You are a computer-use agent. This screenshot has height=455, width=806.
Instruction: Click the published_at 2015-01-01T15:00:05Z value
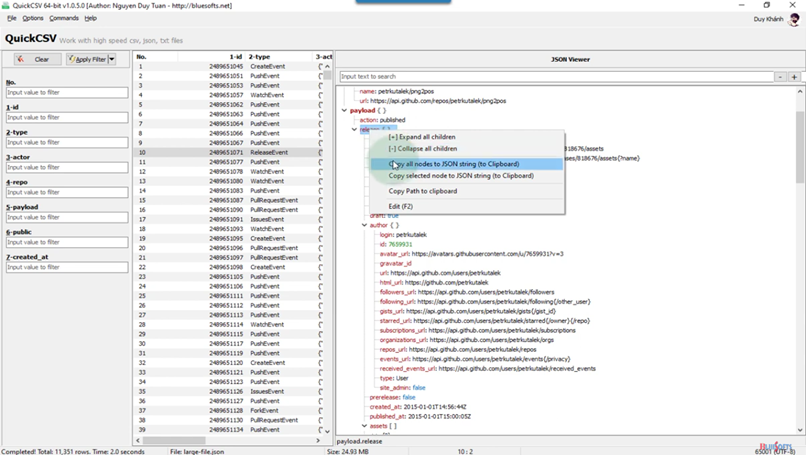(x=439, y=416)
